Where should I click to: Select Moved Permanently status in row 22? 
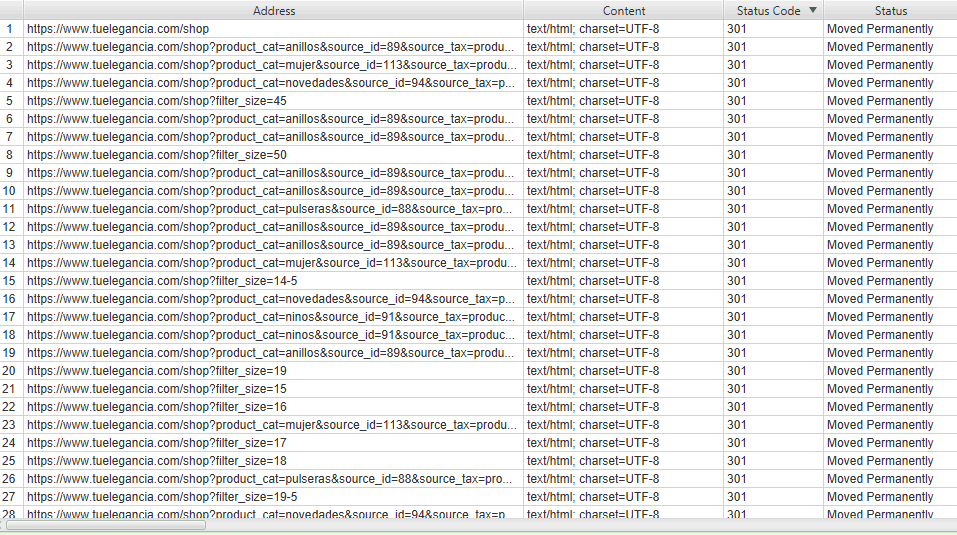point(880,407)
